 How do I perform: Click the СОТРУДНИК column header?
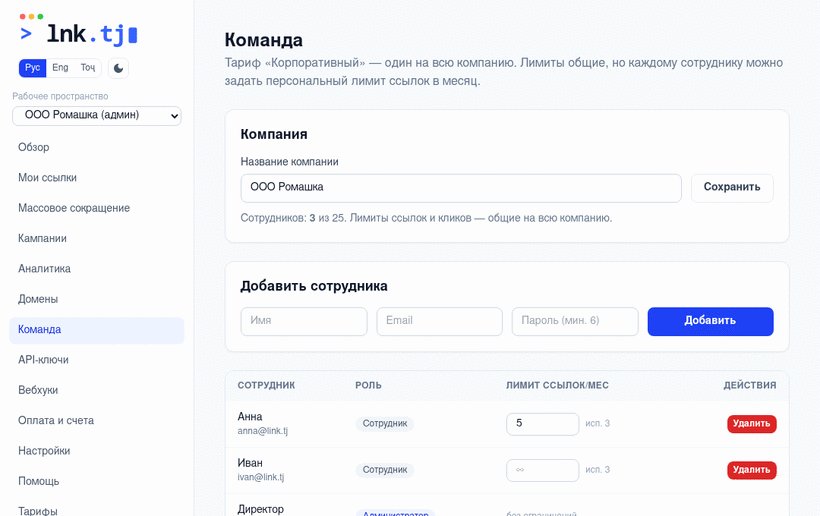coord(266,385)
